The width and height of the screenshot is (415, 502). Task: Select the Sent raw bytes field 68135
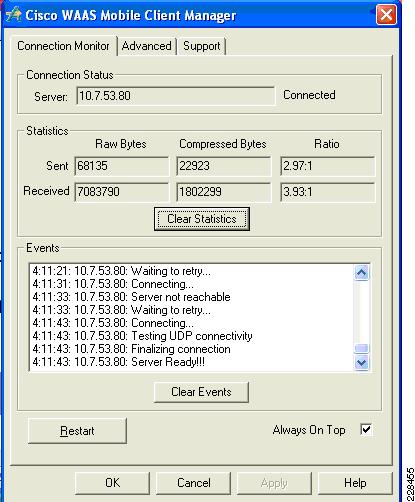[122, 166]
